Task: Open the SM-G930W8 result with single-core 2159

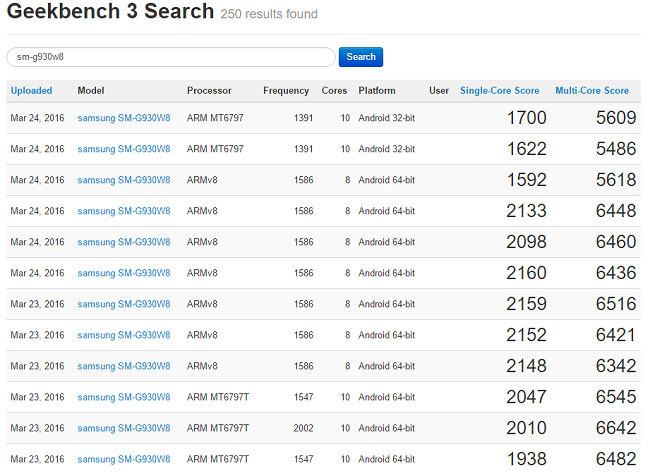Action: pyautogui.click(x=124, y=304)
